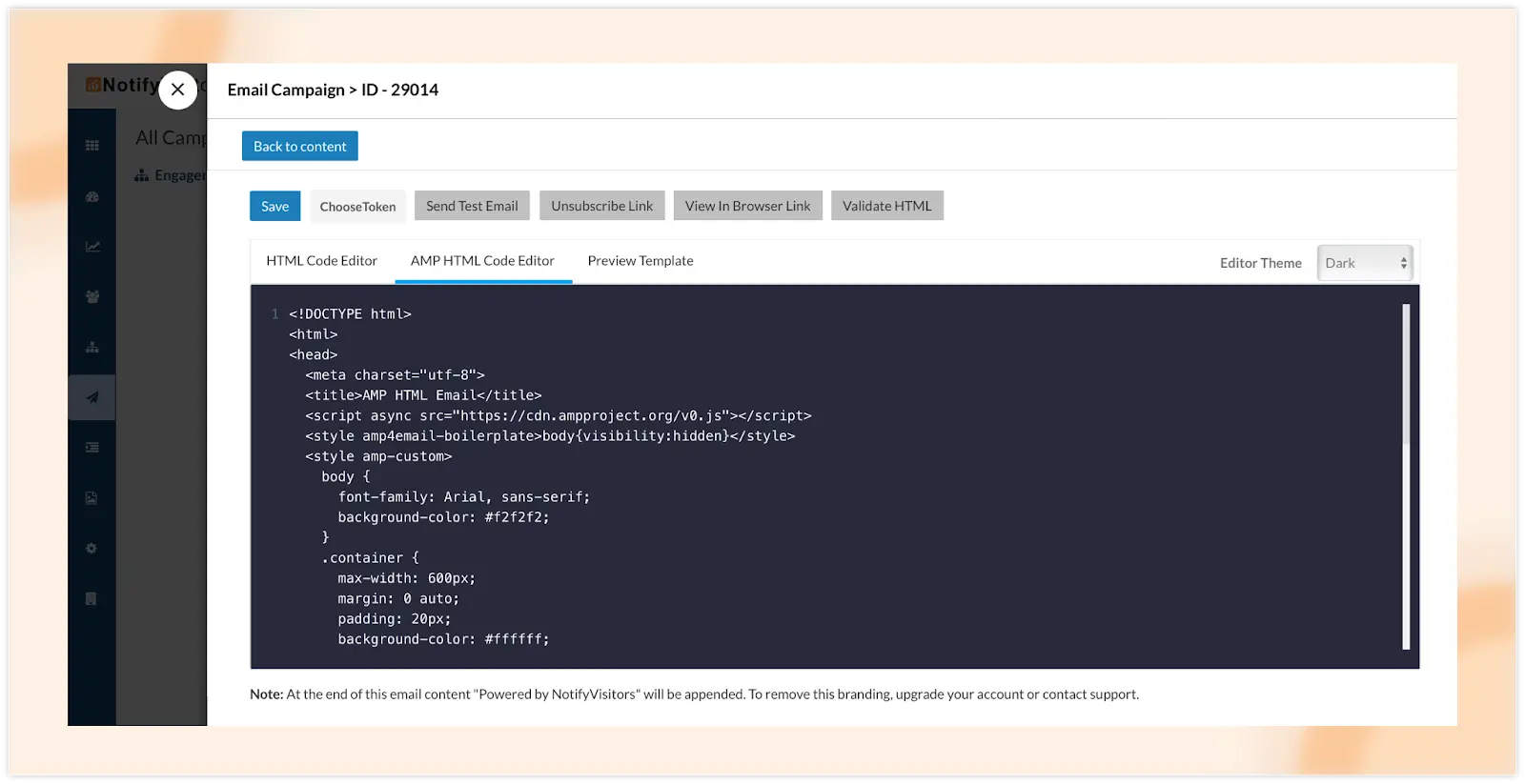Click the ChooseToken button
The image size is (1525, 784).
click(357, 206)
